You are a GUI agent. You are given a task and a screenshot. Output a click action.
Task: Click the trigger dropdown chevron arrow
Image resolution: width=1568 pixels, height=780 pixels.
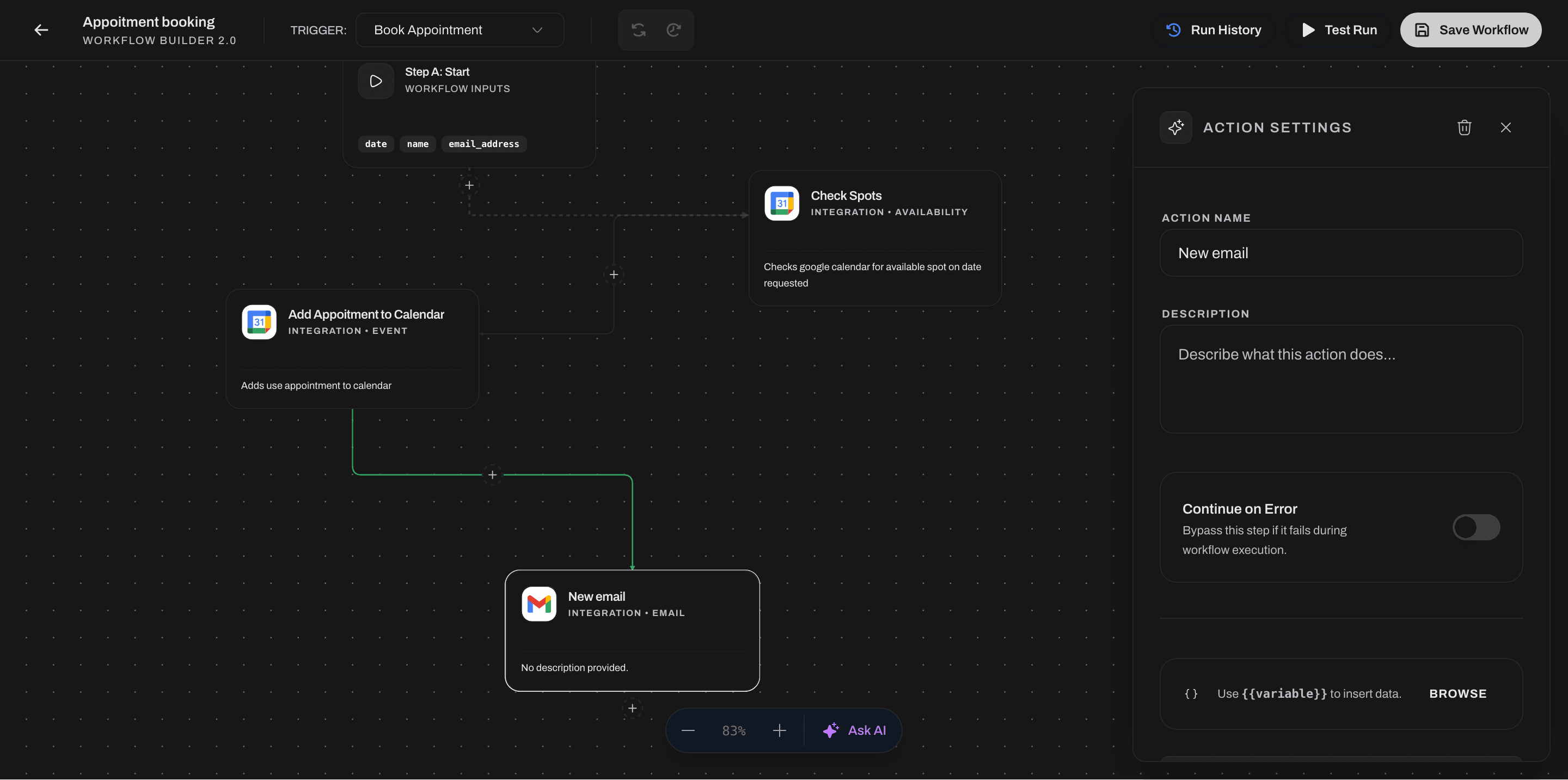pos(537,30)
